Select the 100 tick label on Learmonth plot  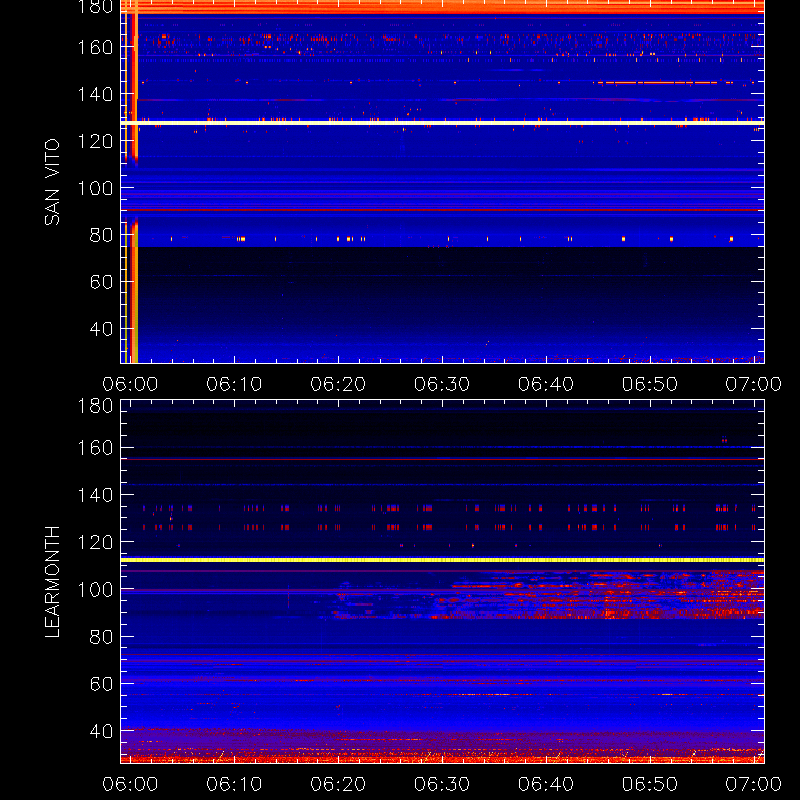coord(95,589)
